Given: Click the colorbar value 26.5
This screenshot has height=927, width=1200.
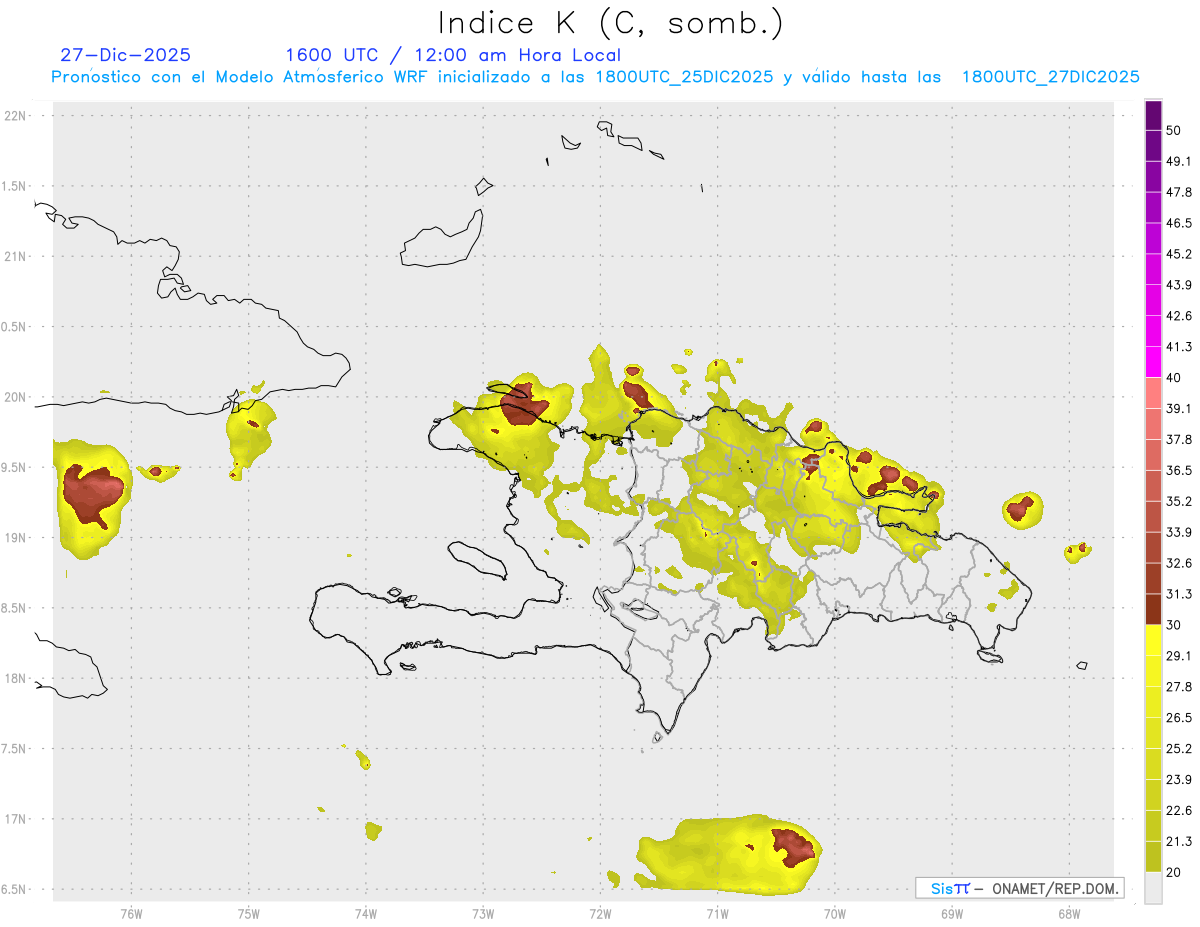Looking at the screenshot, I should tap(1178, 718).
